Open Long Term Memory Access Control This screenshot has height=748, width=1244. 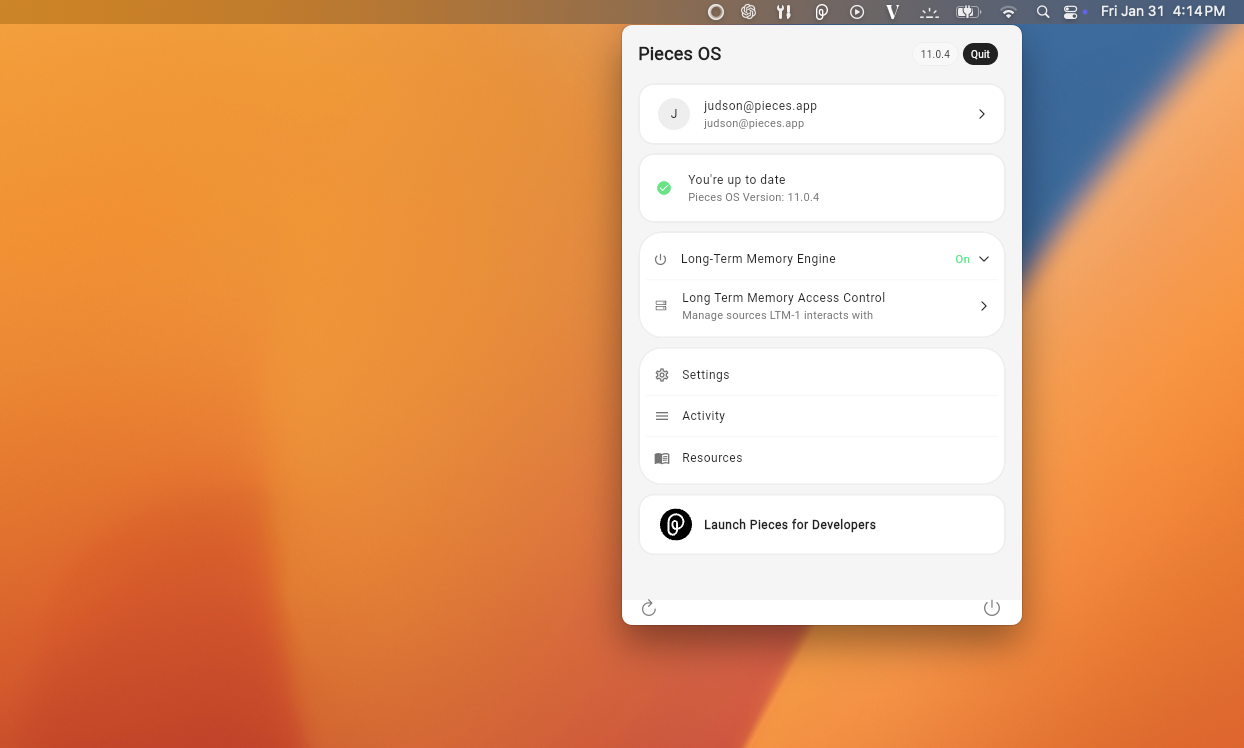[822, 306]
